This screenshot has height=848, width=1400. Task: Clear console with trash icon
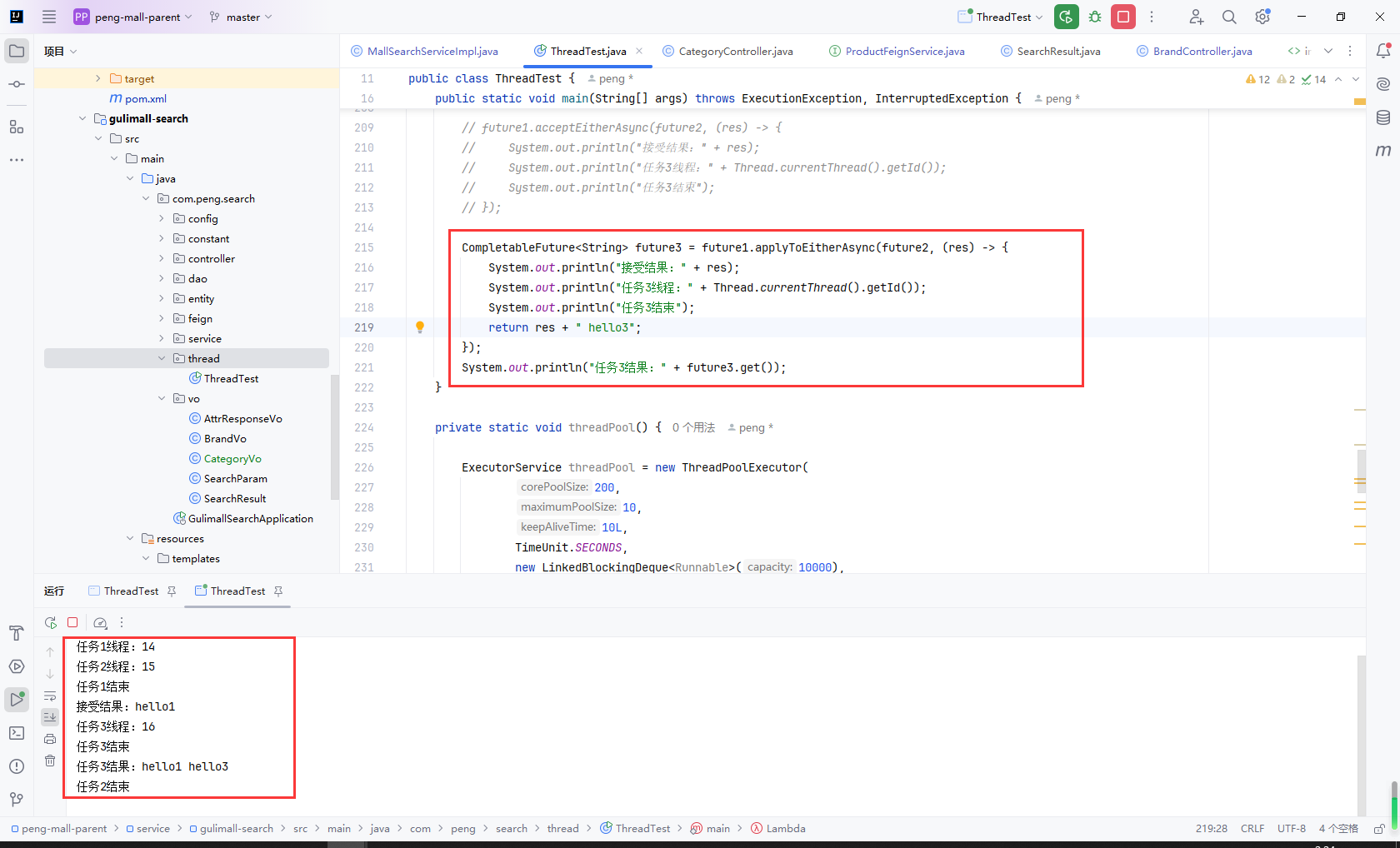(x=50, y=761)
